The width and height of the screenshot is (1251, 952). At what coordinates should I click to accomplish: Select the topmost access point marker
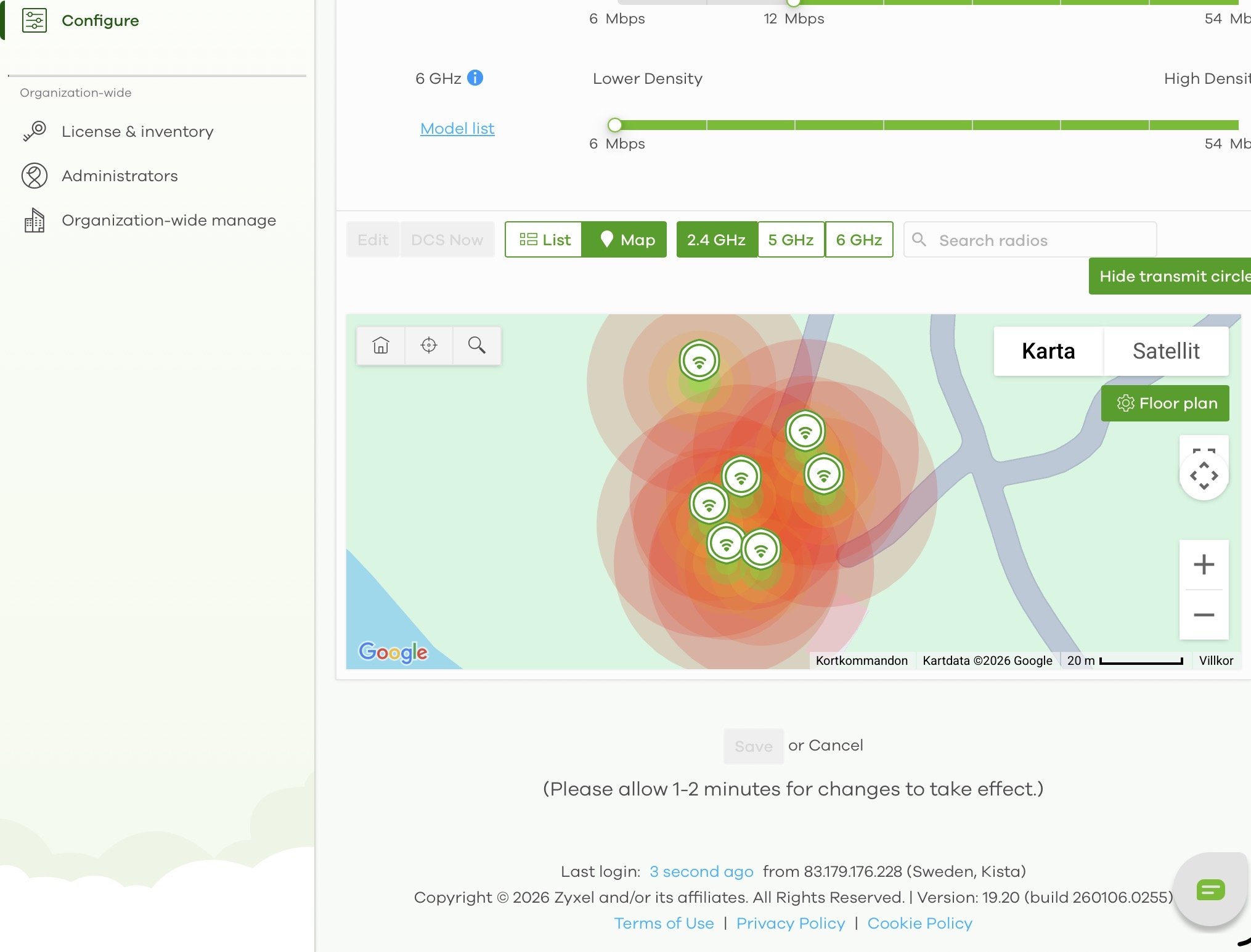tap(699, 361)
